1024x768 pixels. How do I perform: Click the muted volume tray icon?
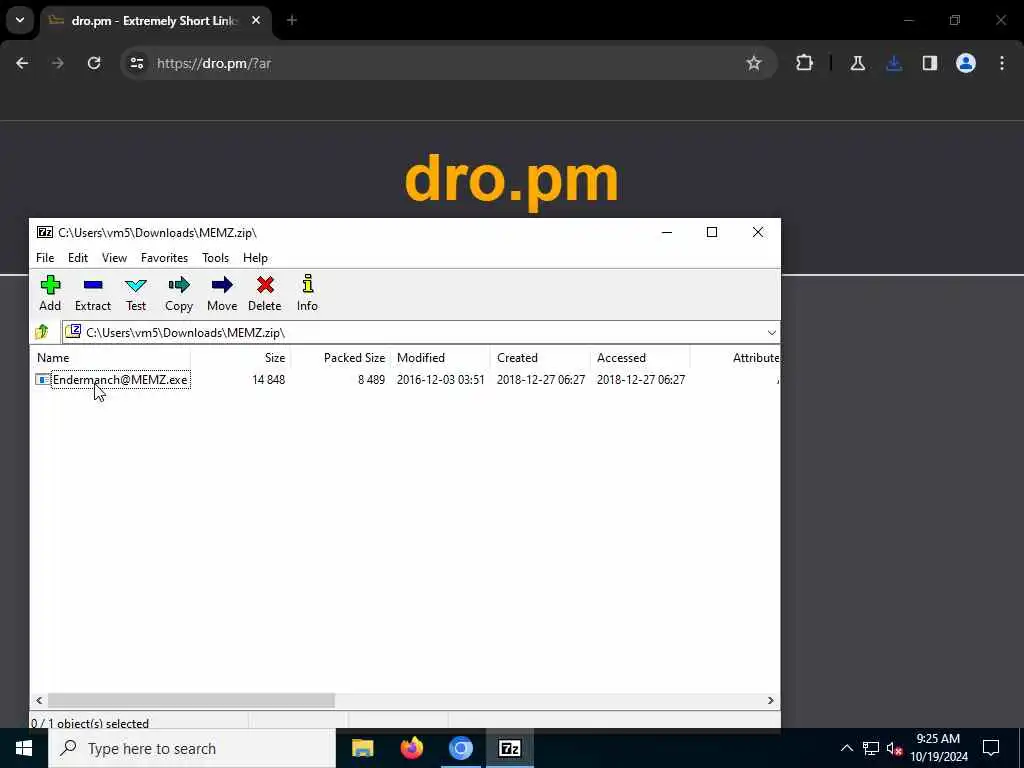[x=894, y=748]
